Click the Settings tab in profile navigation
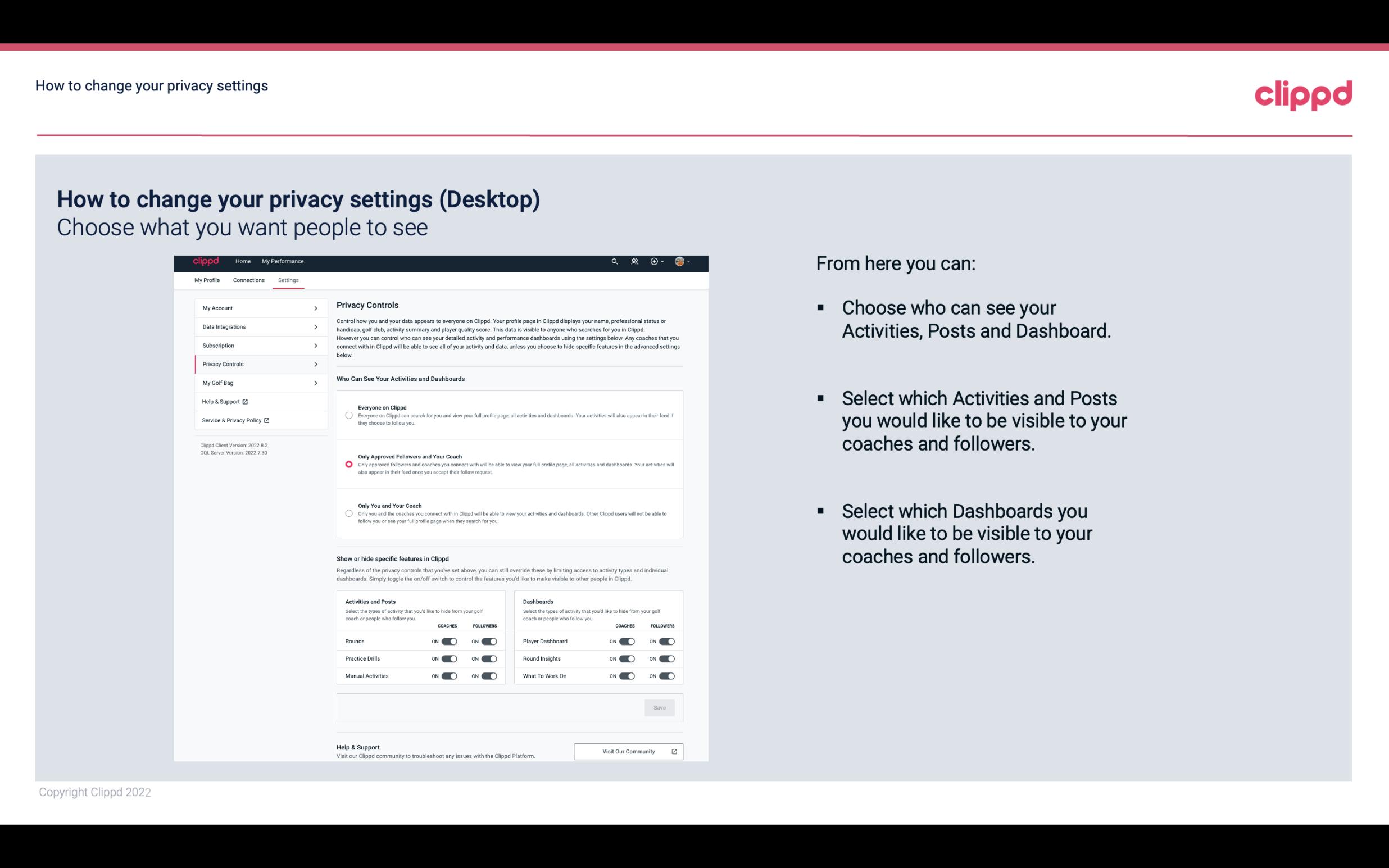 pos(289,280)
